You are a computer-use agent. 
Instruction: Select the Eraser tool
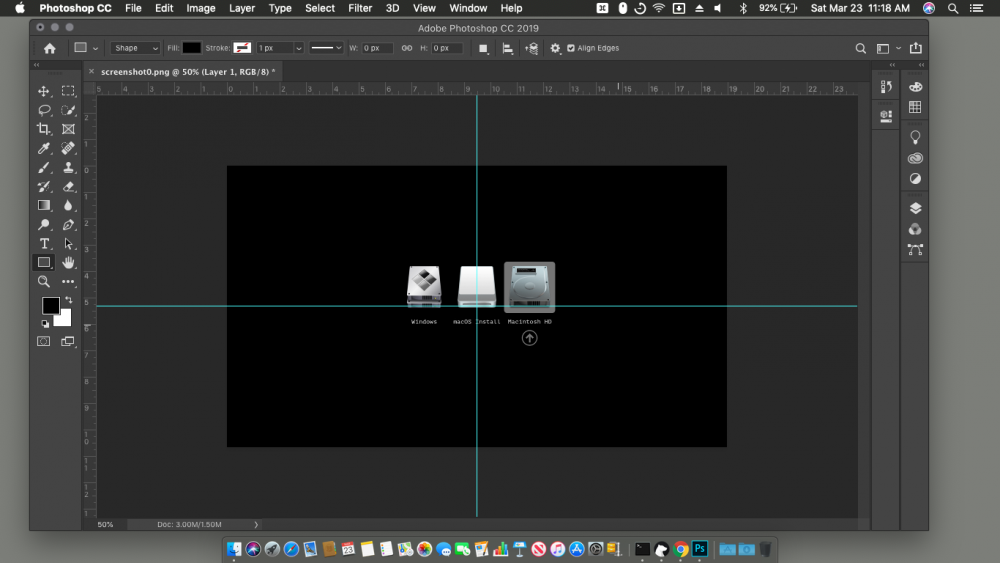(68, 186)
